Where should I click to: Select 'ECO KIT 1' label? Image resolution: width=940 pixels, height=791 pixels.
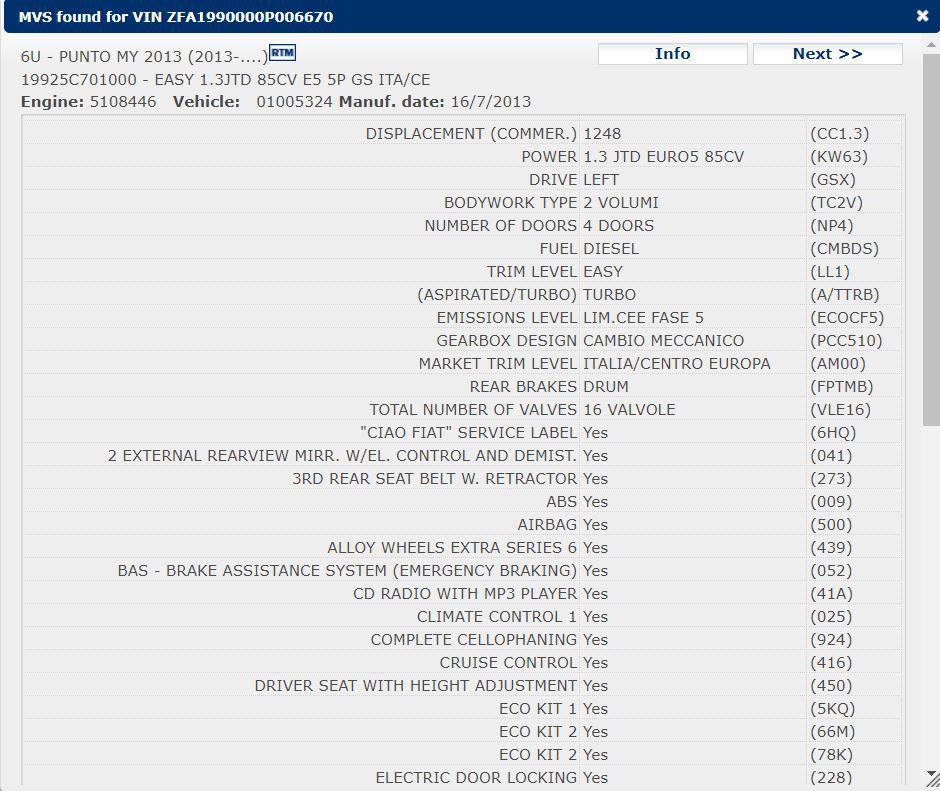point(538,708)
